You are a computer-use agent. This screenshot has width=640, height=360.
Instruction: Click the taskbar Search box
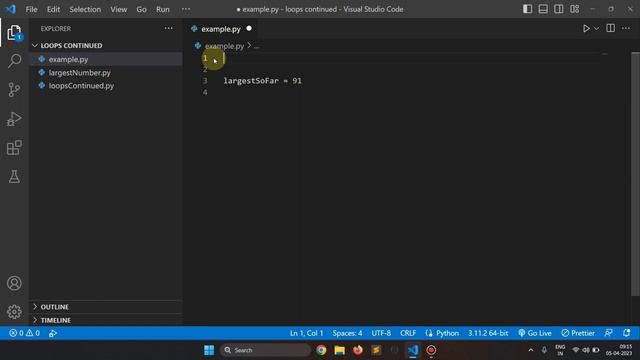click(x=265, y=350)
